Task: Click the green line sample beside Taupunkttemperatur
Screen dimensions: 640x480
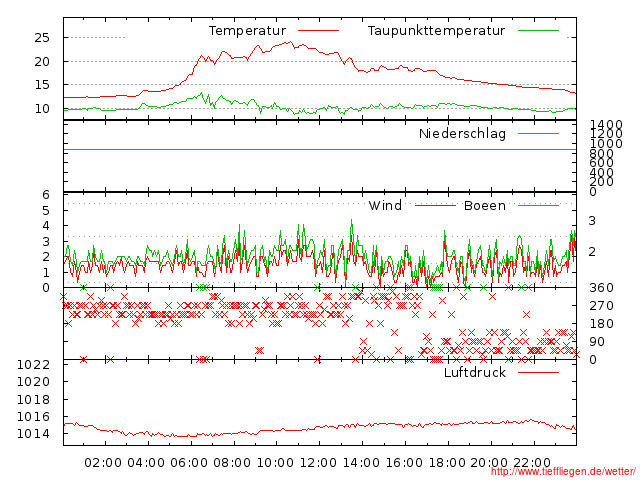Action: [x=539, y=31]
